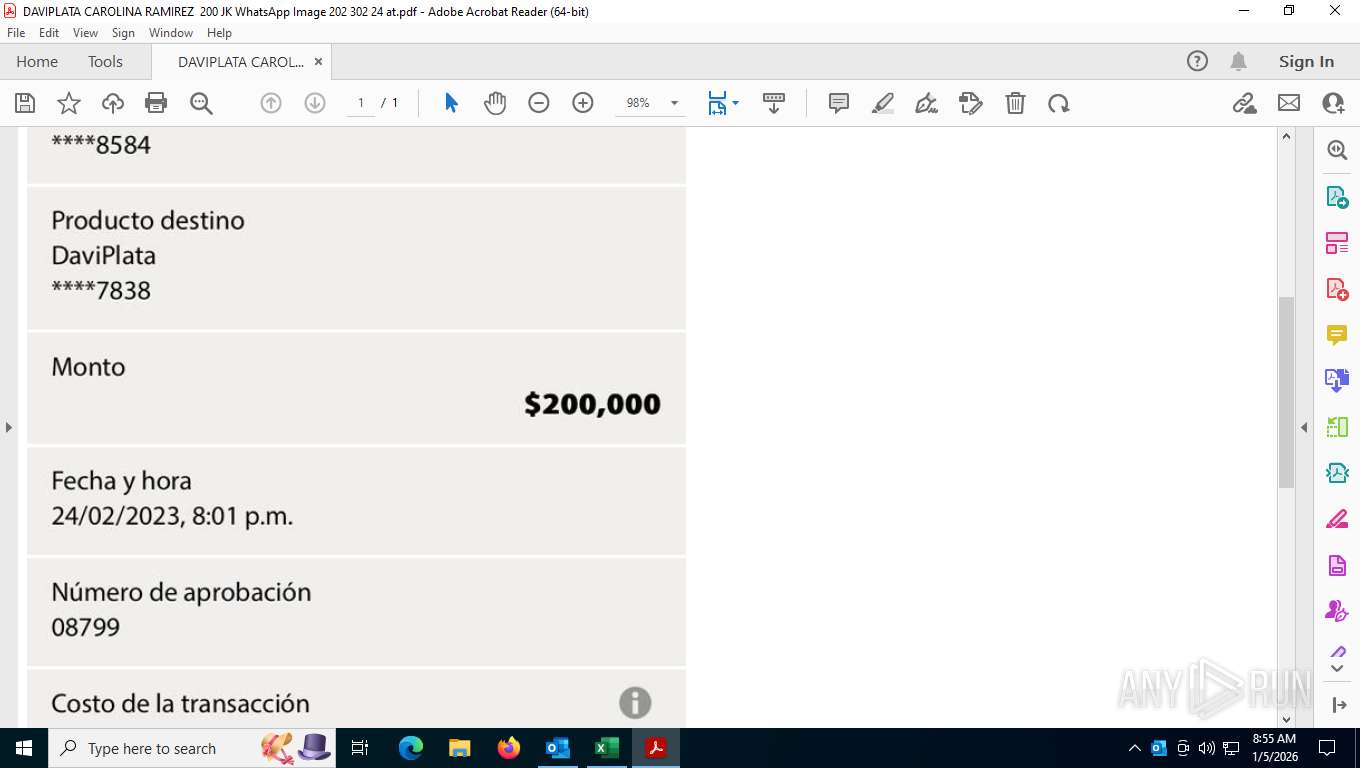Select the highlight text pen
Viewport: 1360px width, 768px height.
pos(883,103)
